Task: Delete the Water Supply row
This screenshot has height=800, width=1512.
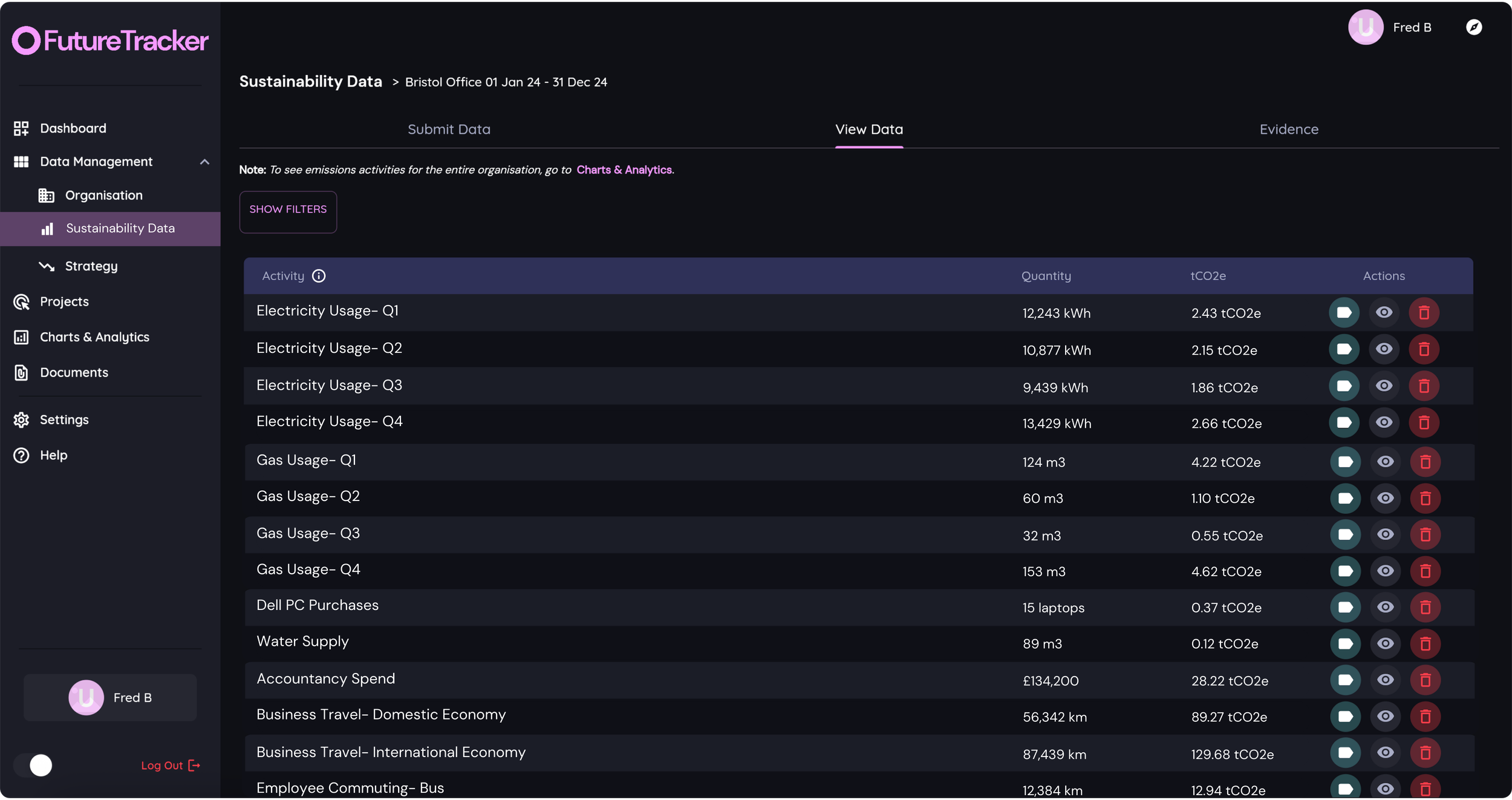Action: 1425,644
